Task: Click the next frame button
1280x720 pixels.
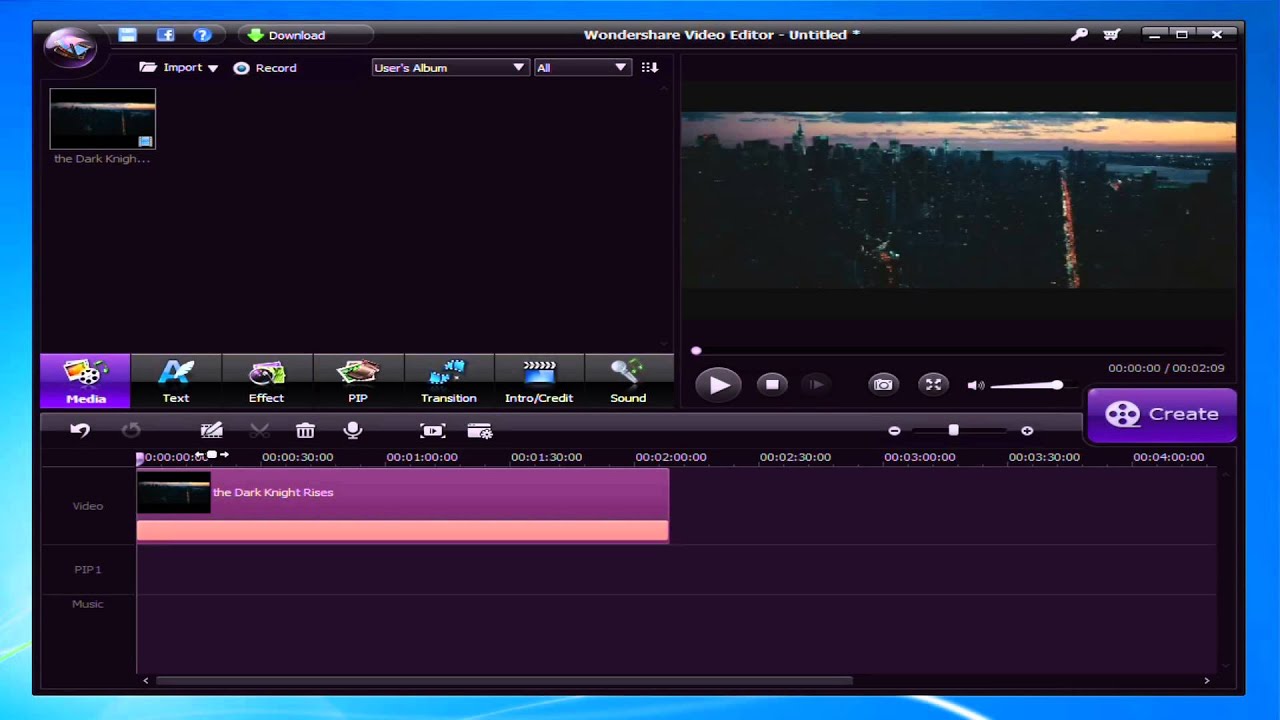Action: pyautogui.click(x=816, y=384)
